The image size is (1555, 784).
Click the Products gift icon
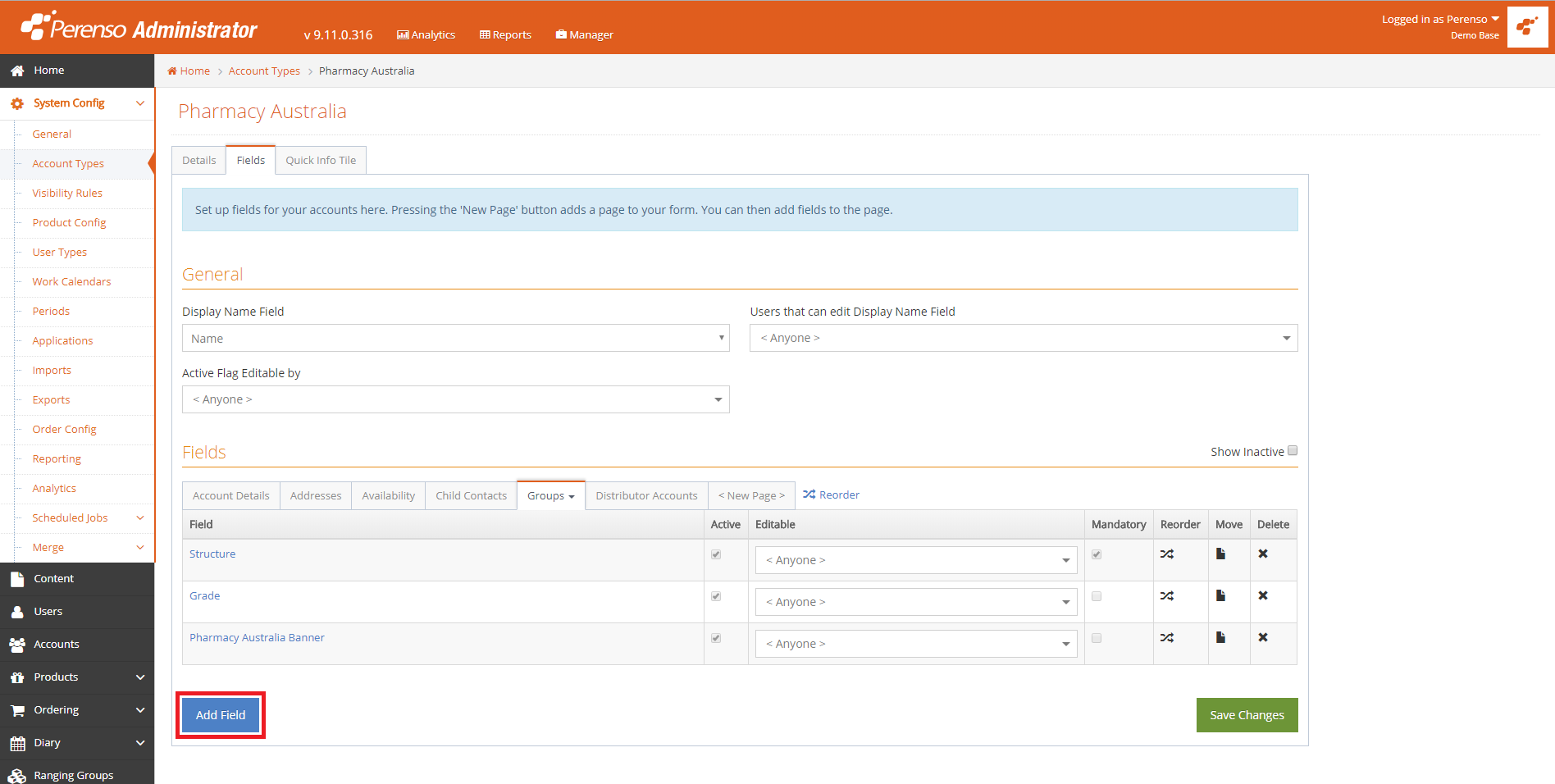17,677
